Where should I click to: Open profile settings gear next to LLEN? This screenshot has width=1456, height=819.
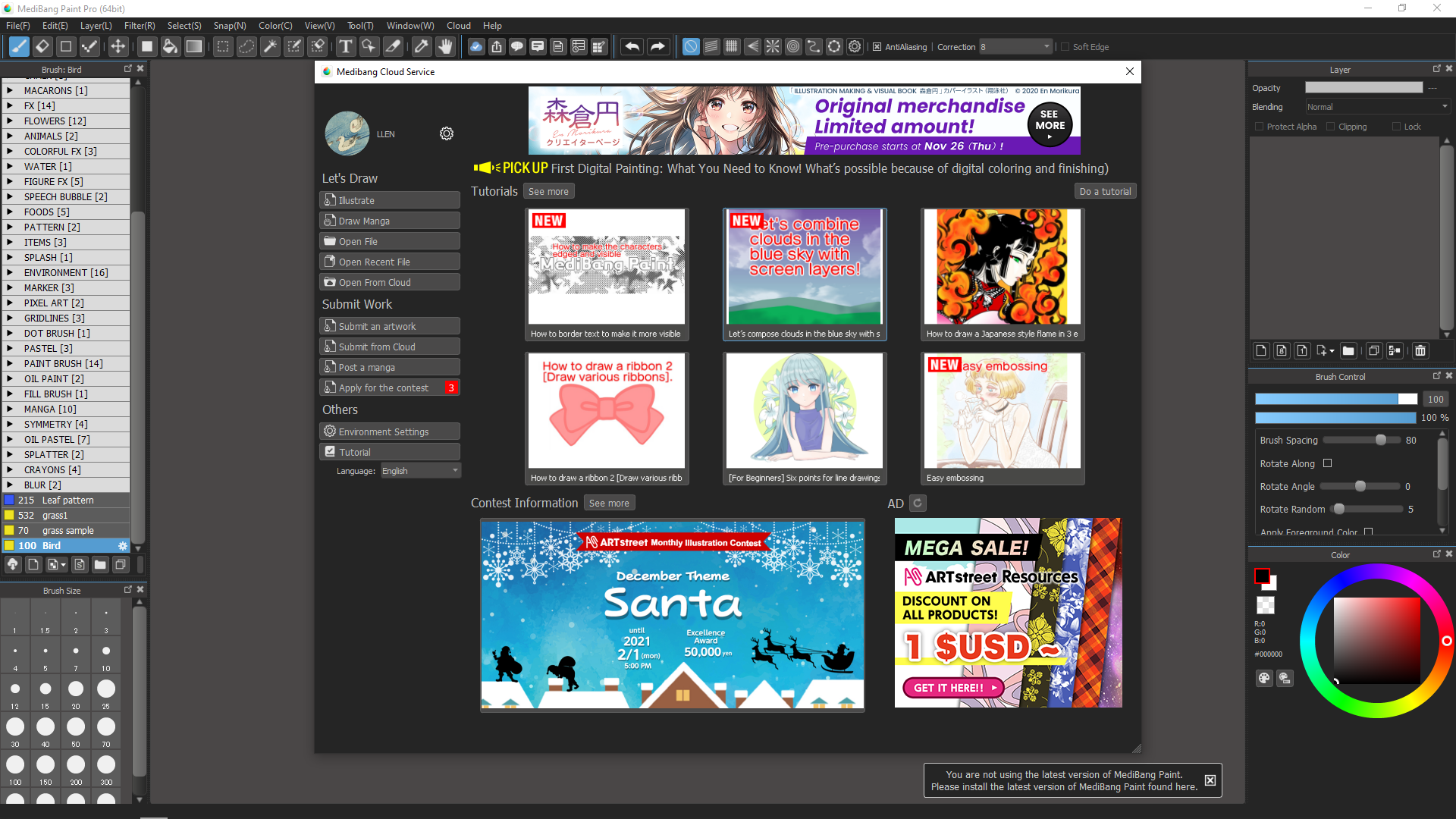pos(447,133)
